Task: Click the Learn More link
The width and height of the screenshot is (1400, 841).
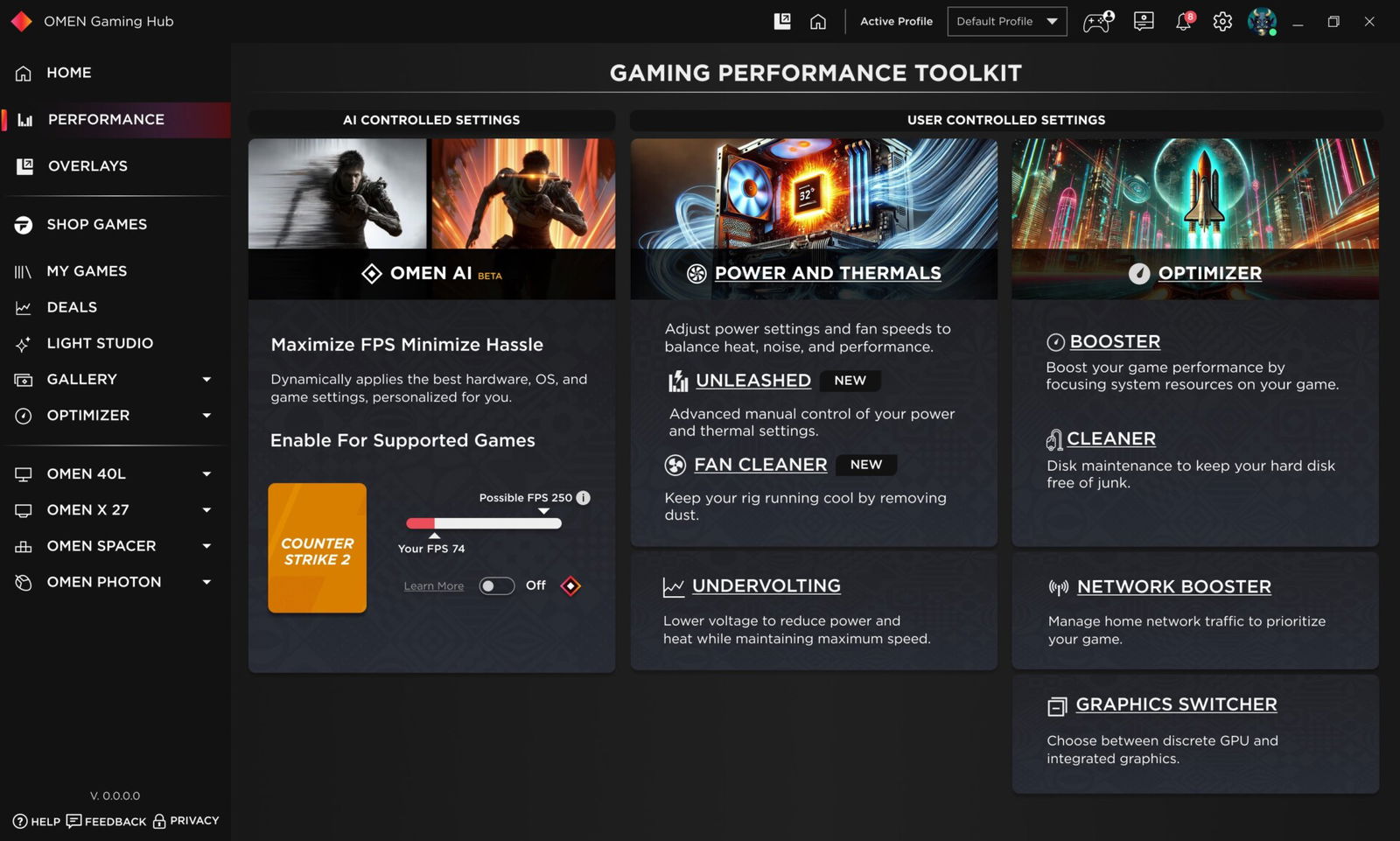Action: pyautogui.click(x=433, y=585)
